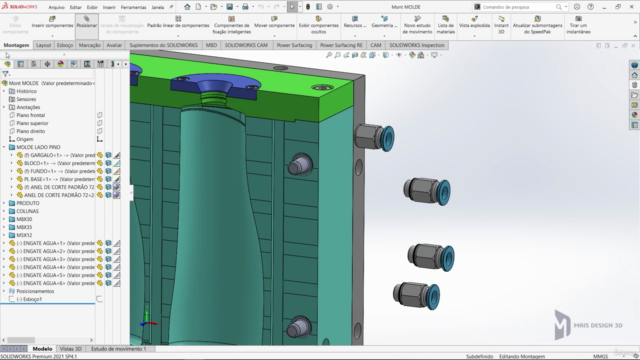Screen dimensions: 640x360
Task: Switch to the Esboço tab
Action: pyautogui.click(x=64, y=45)
